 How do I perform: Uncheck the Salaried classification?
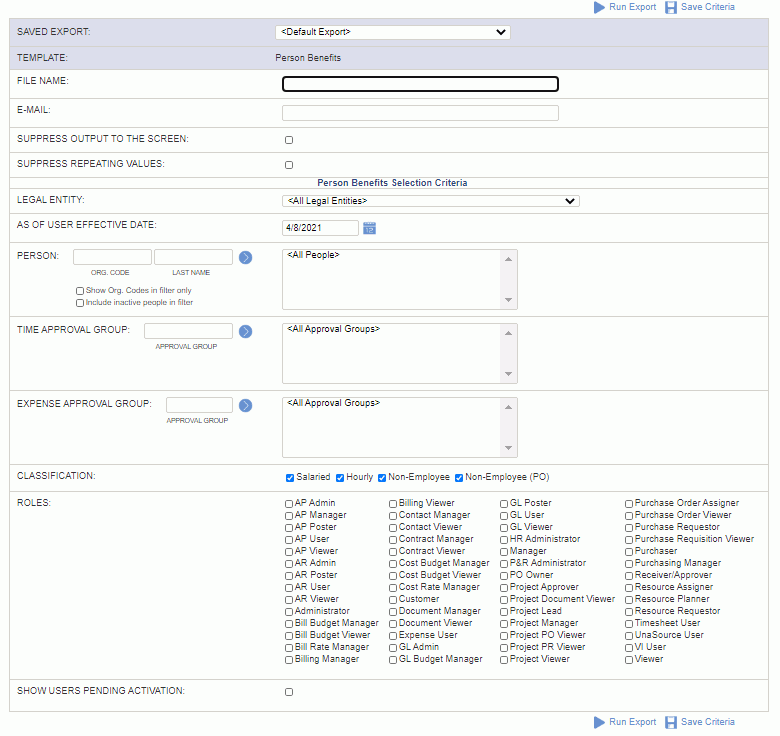[x=290, y=478]
